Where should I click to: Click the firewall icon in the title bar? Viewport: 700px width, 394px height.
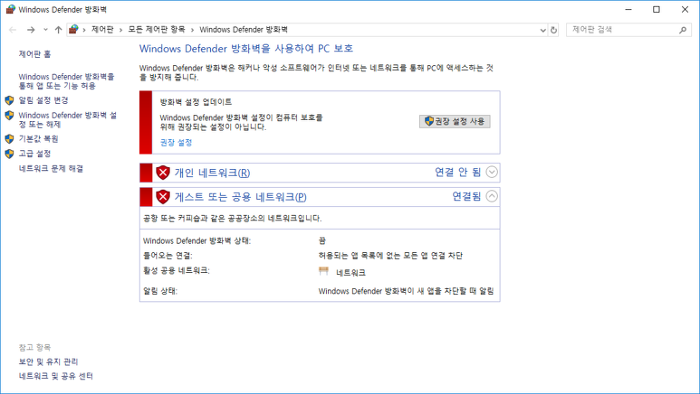click(10, 9)
